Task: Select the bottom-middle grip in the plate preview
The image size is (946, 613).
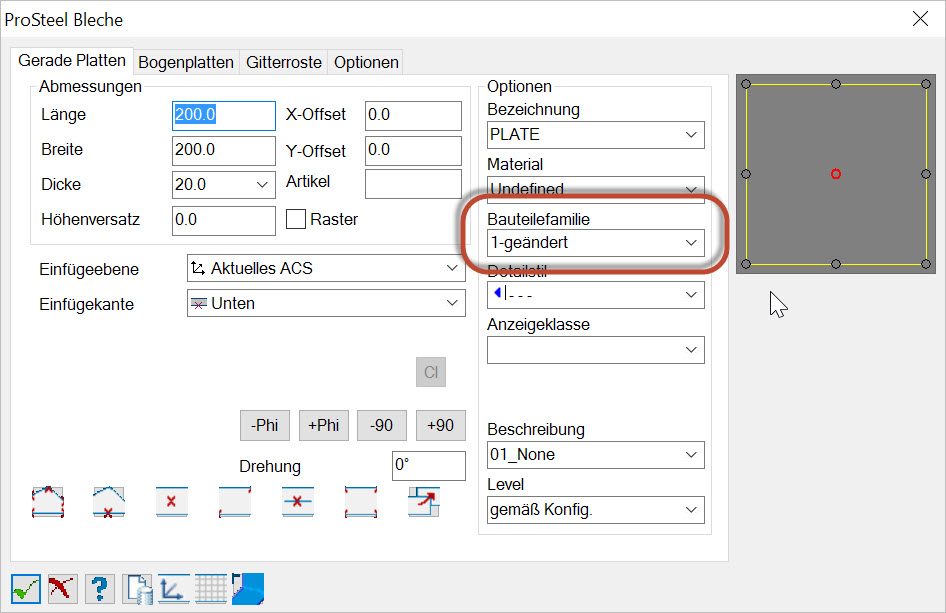Action: coord(836,264)
